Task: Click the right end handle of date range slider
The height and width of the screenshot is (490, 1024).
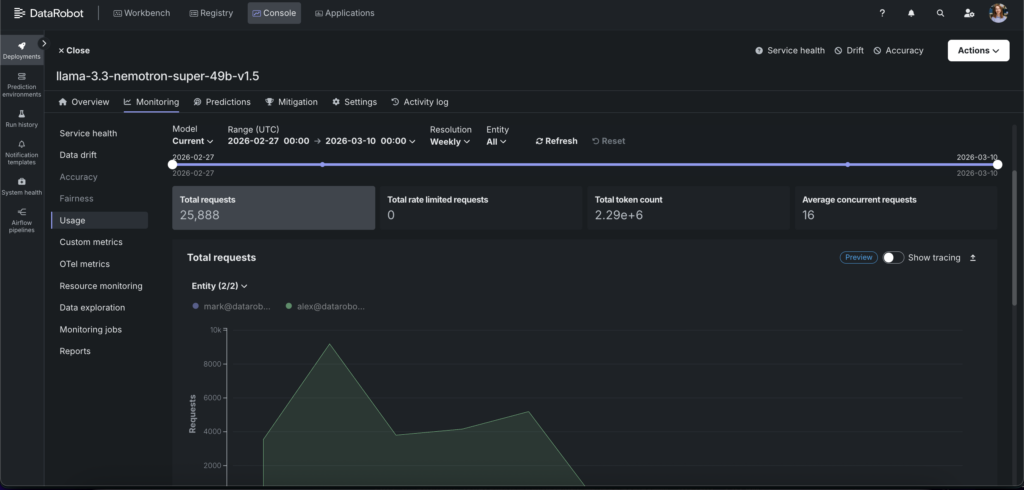Action: click(997, 164)
